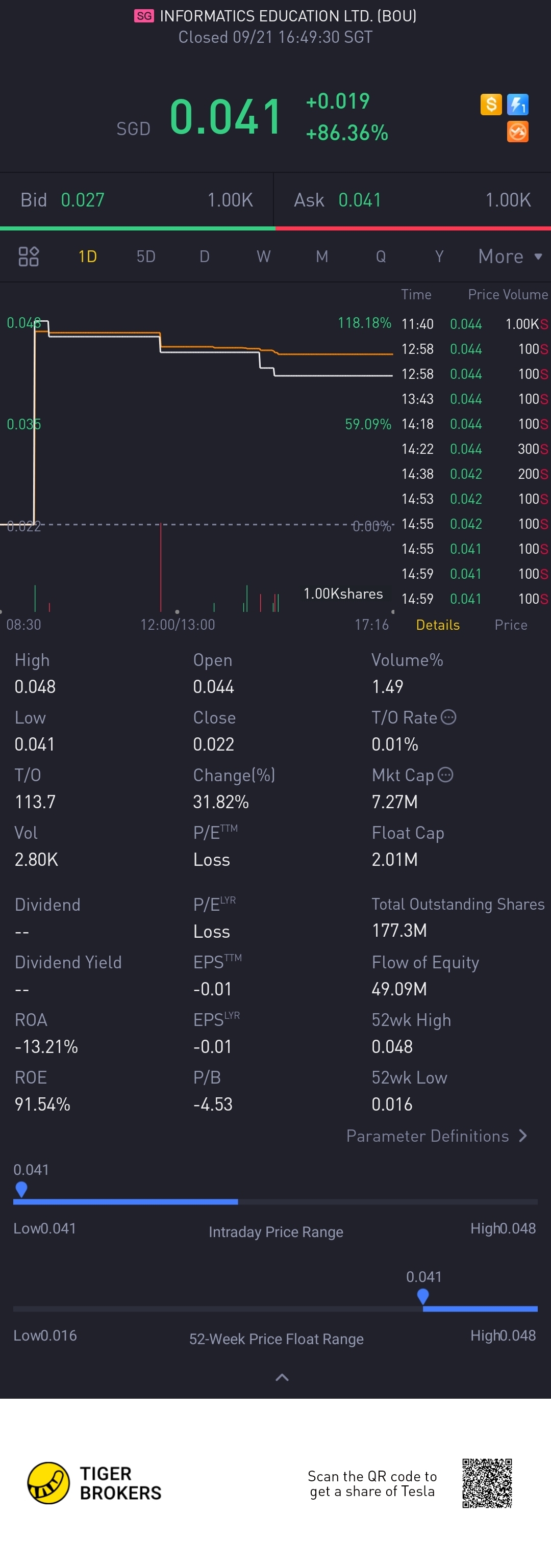Switch trade list to Price view
551x1568 pixels.
[x=511, y=625]
